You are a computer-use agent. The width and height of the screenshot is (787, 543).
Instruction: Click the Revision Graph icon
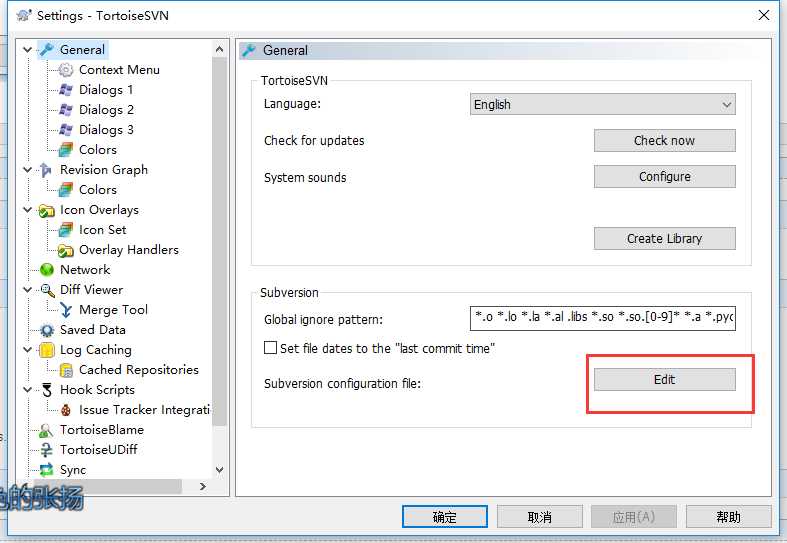pyautogui.click(x=47, y=170)
